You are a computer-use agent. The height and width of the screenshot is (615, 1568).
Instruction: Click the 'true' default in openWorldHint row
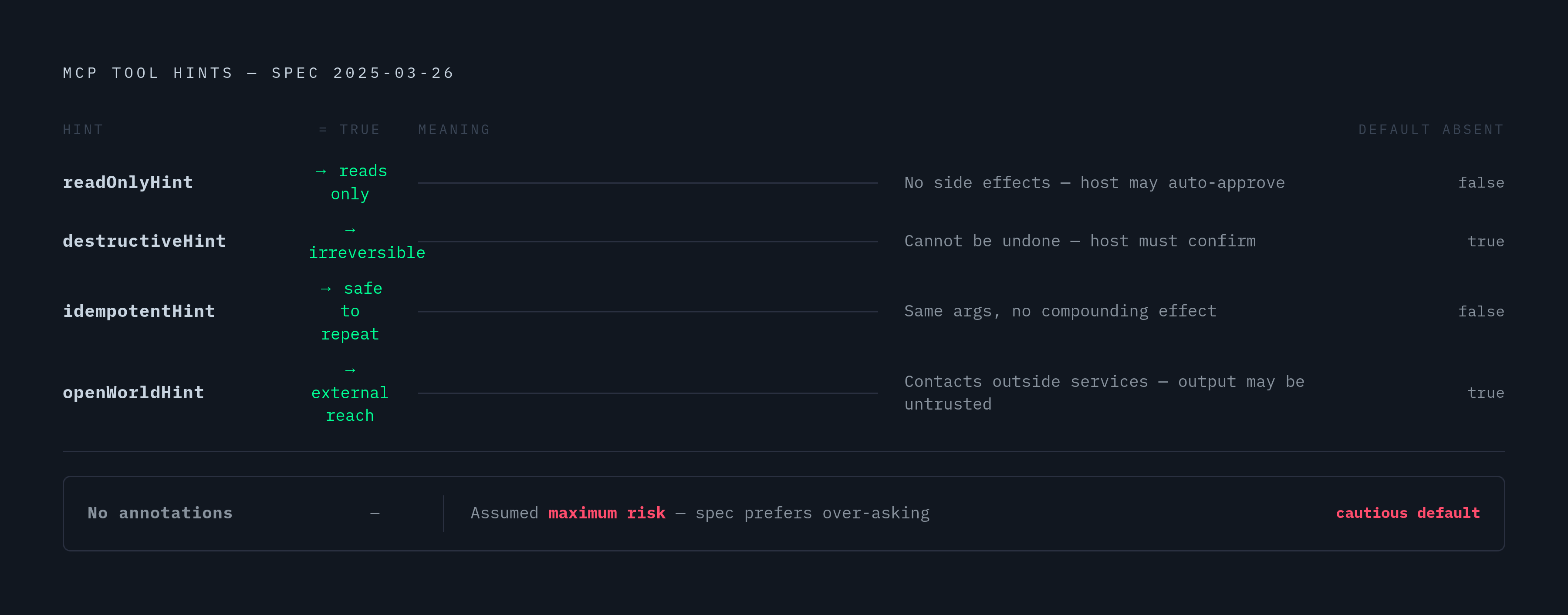click(1486, 393)
